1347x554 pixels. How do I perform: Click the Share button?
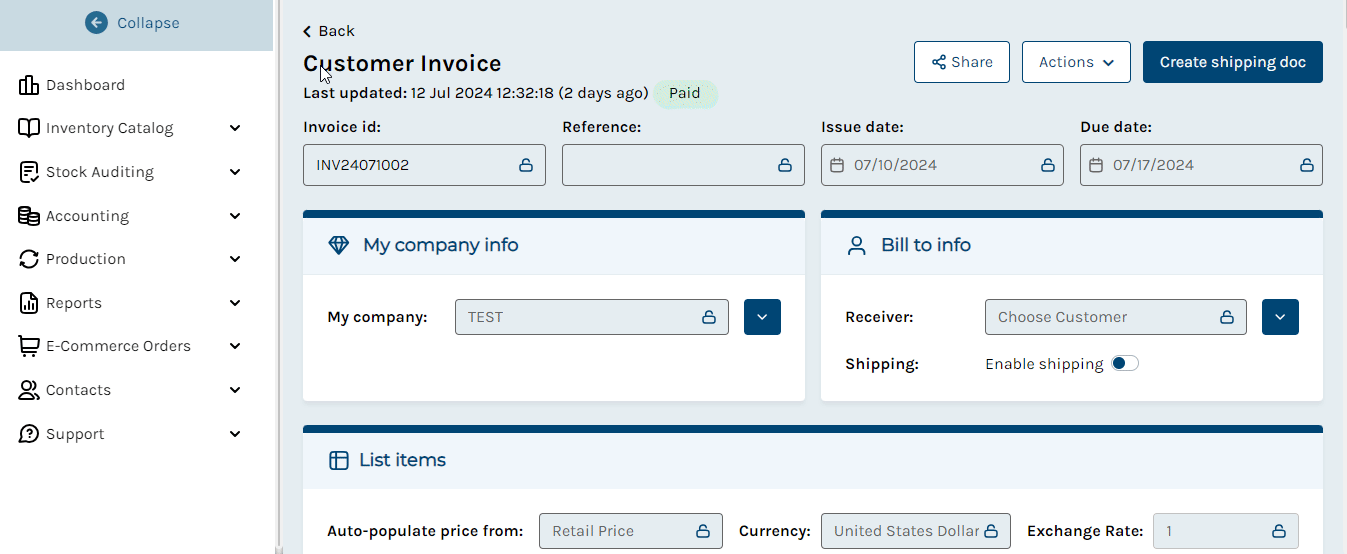[x=962, y=62]
